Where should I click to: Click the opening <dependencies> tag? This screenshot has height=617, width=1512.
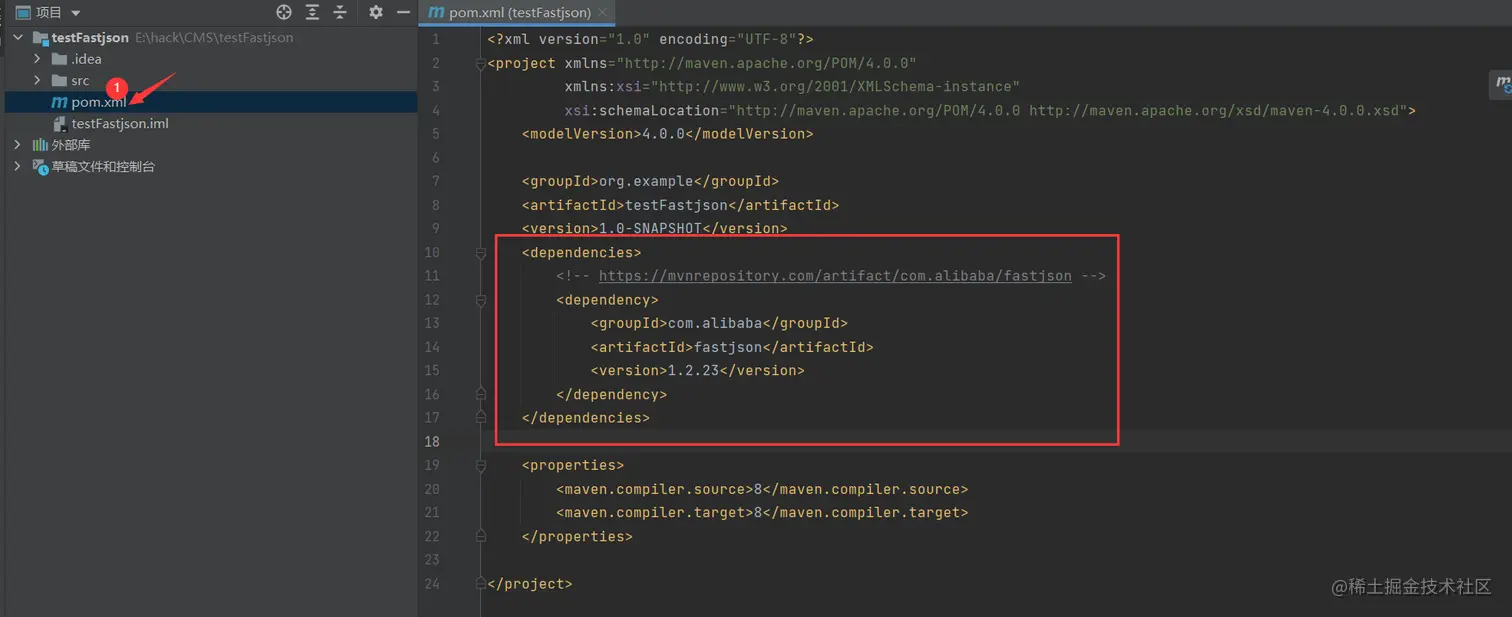(581, 252)
